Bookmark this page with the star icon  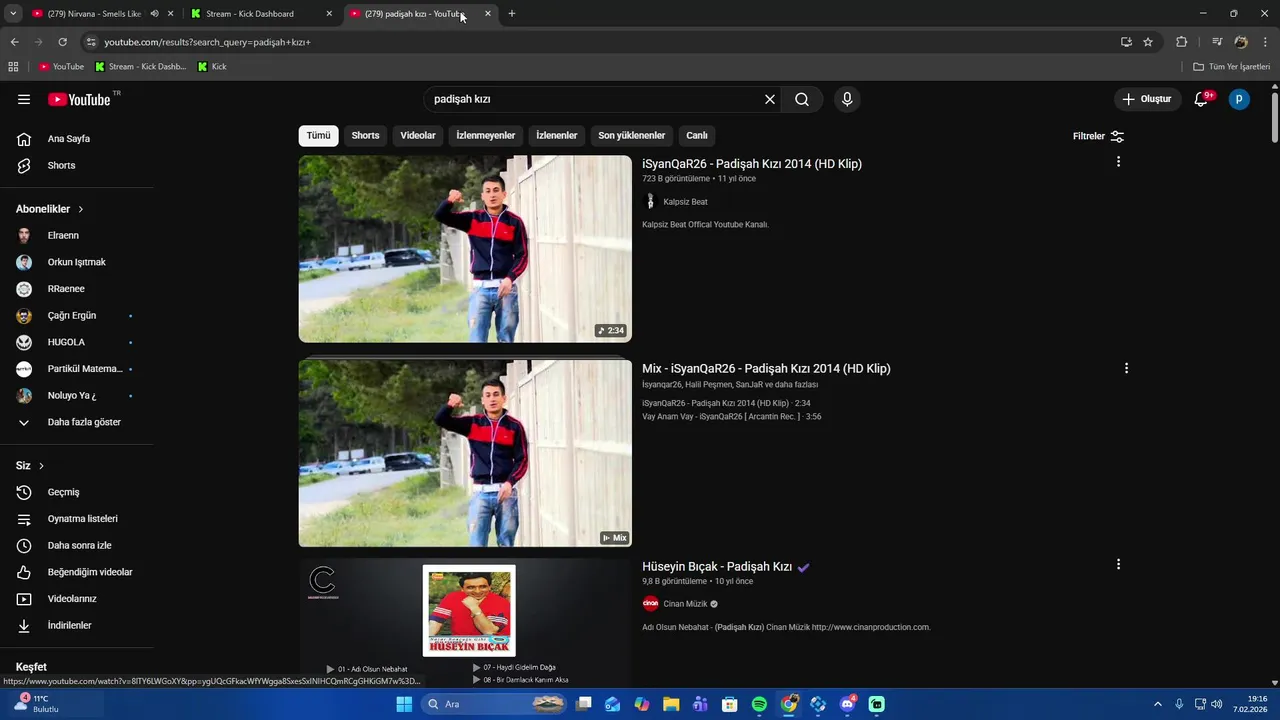[1148, 42]
